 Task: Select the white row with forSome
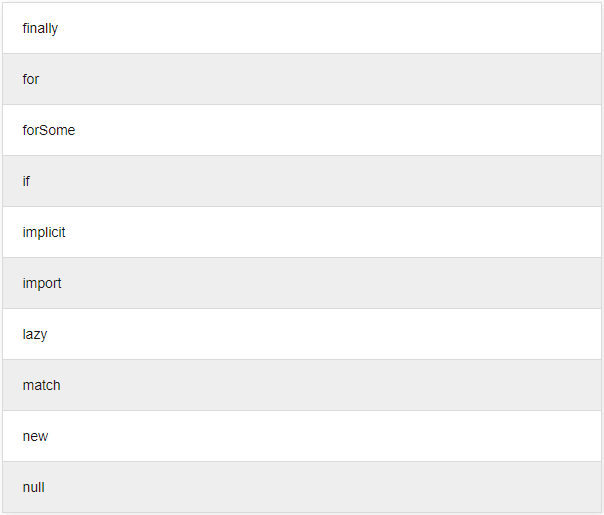[x=300, y=130]
